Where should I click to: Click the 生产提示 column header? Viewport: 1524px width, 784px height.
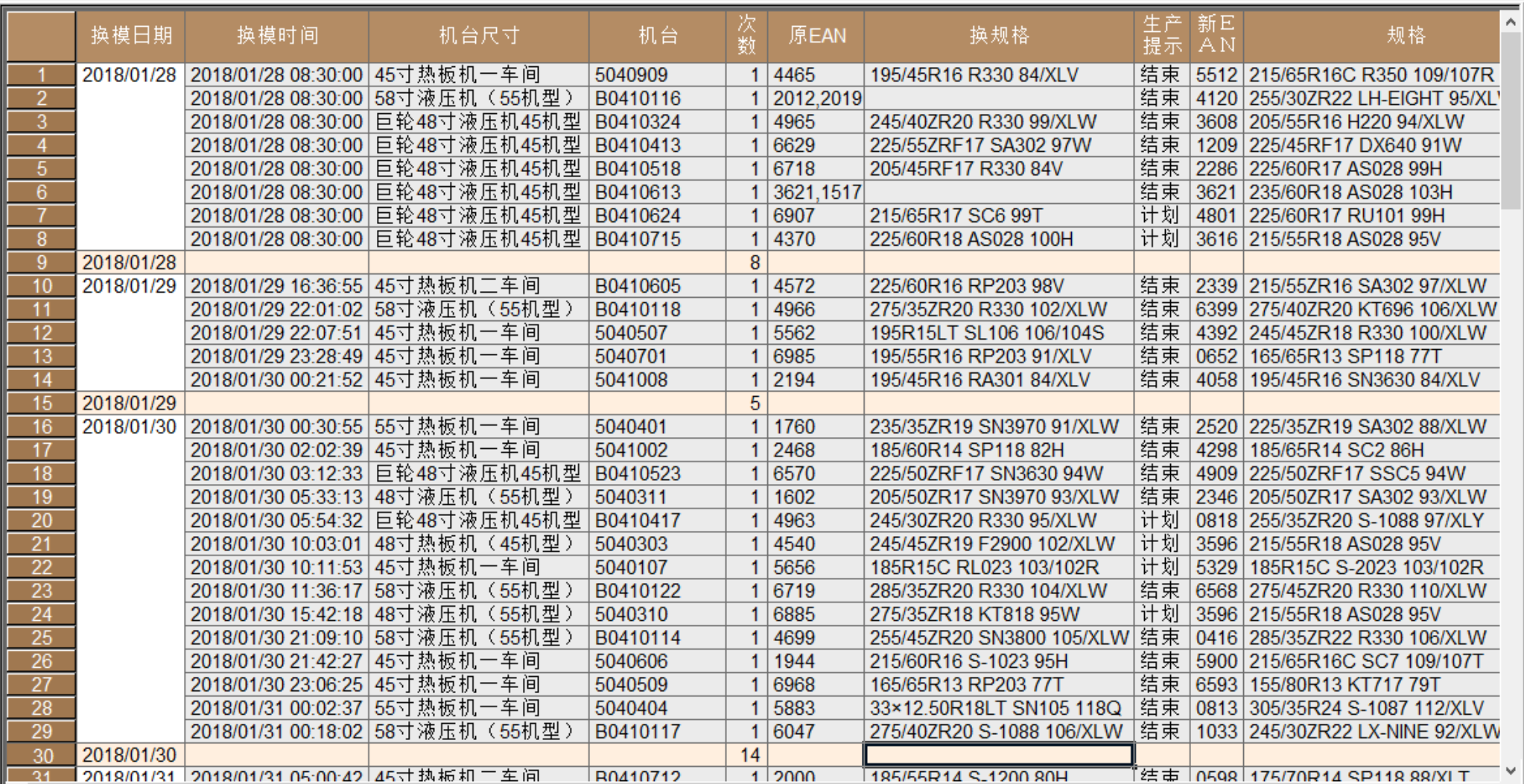point(1161,36)
